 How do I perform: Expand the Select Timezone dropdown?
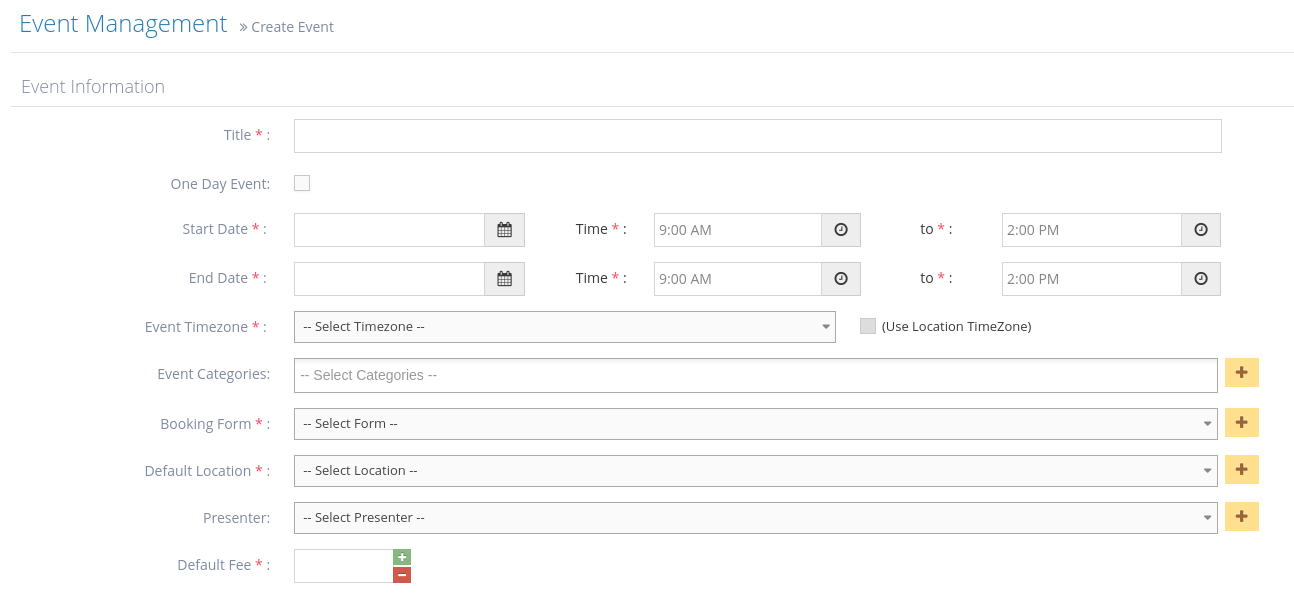[564, 327]
